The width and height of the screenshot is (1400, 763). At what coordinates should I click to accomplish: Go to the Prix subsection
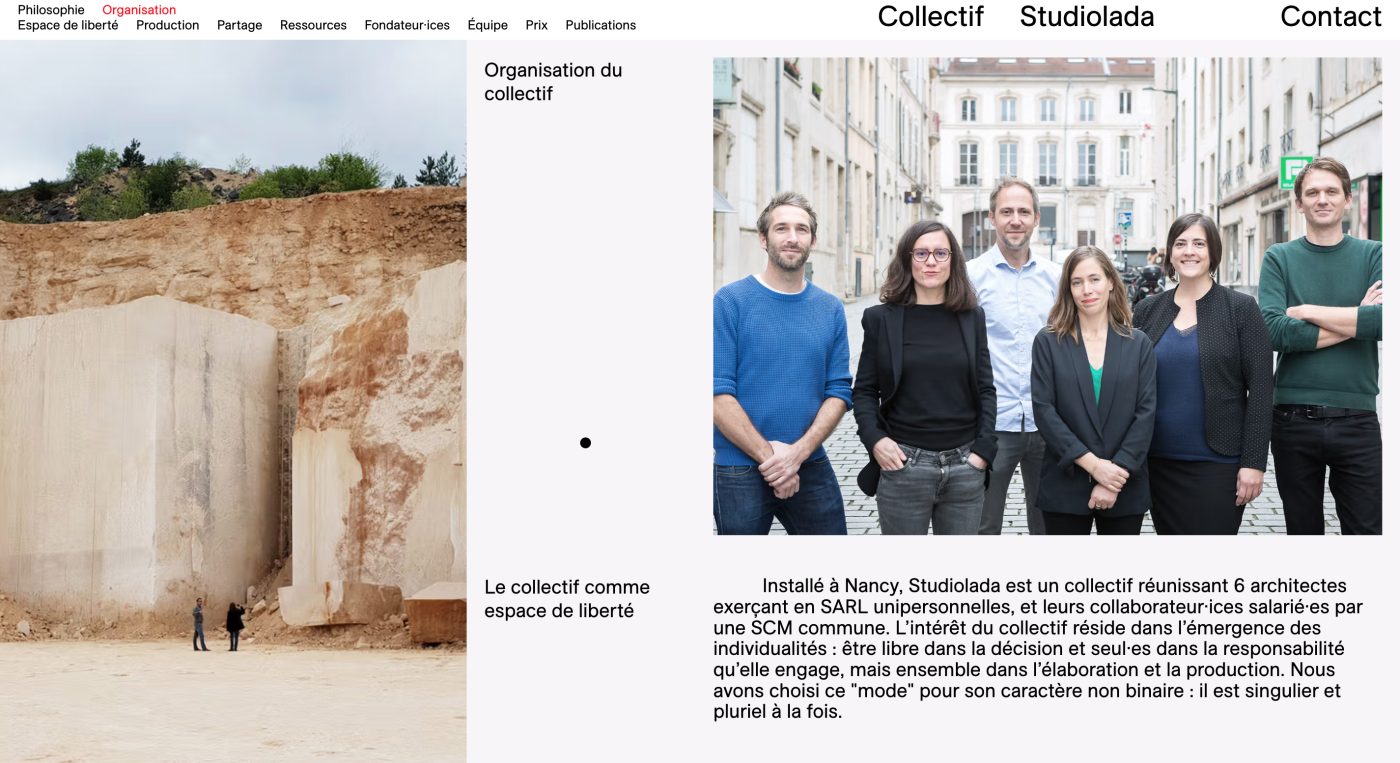[x=537, y=25]
